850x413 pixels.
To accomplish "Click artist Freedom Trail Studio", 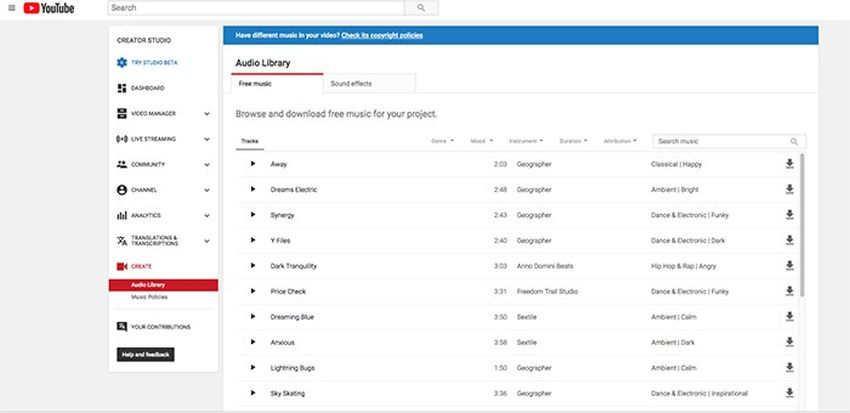I will (x=547, y=292).
